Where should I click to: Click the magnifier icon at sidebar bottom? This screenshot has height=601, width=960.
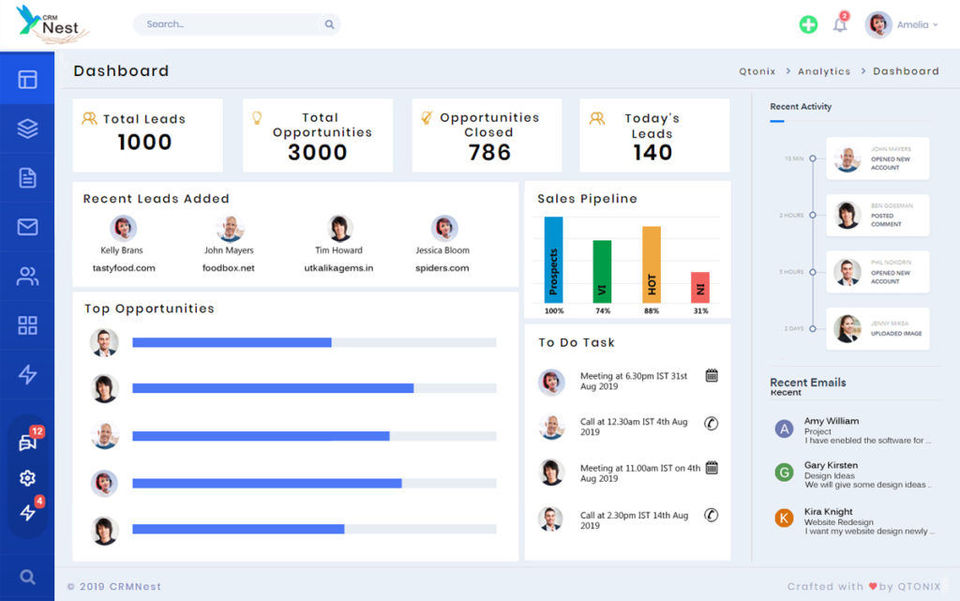click(x=28, y=577)
